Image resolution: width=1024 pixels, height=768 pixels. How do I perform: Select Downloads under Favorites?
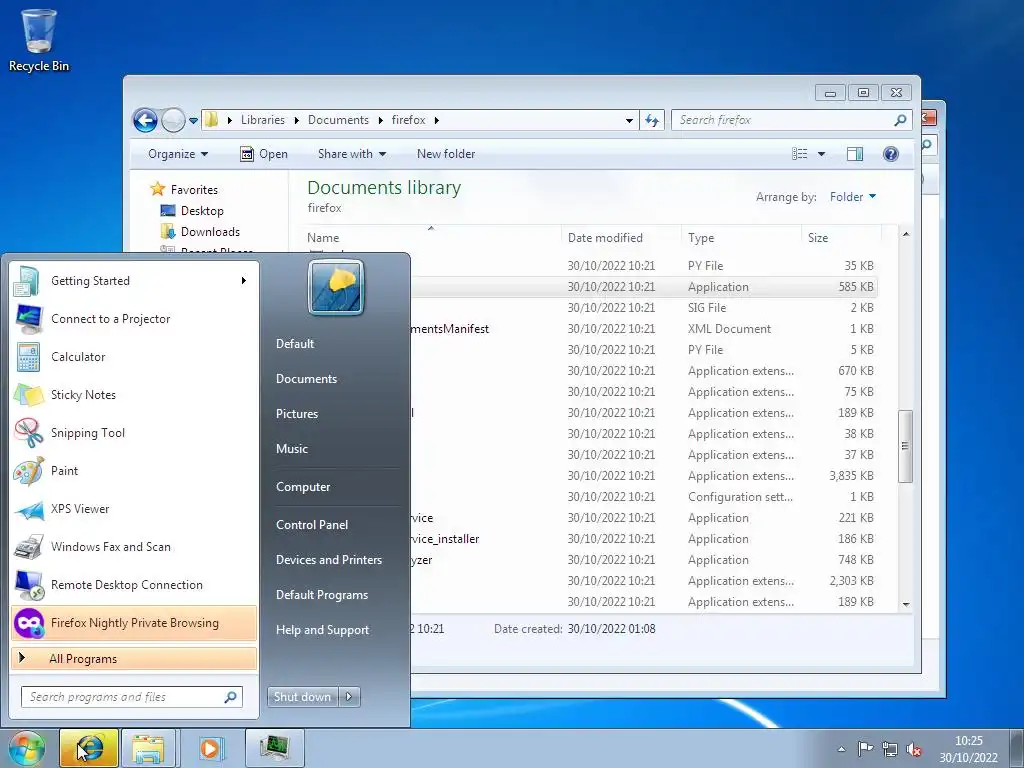point(210,232)
